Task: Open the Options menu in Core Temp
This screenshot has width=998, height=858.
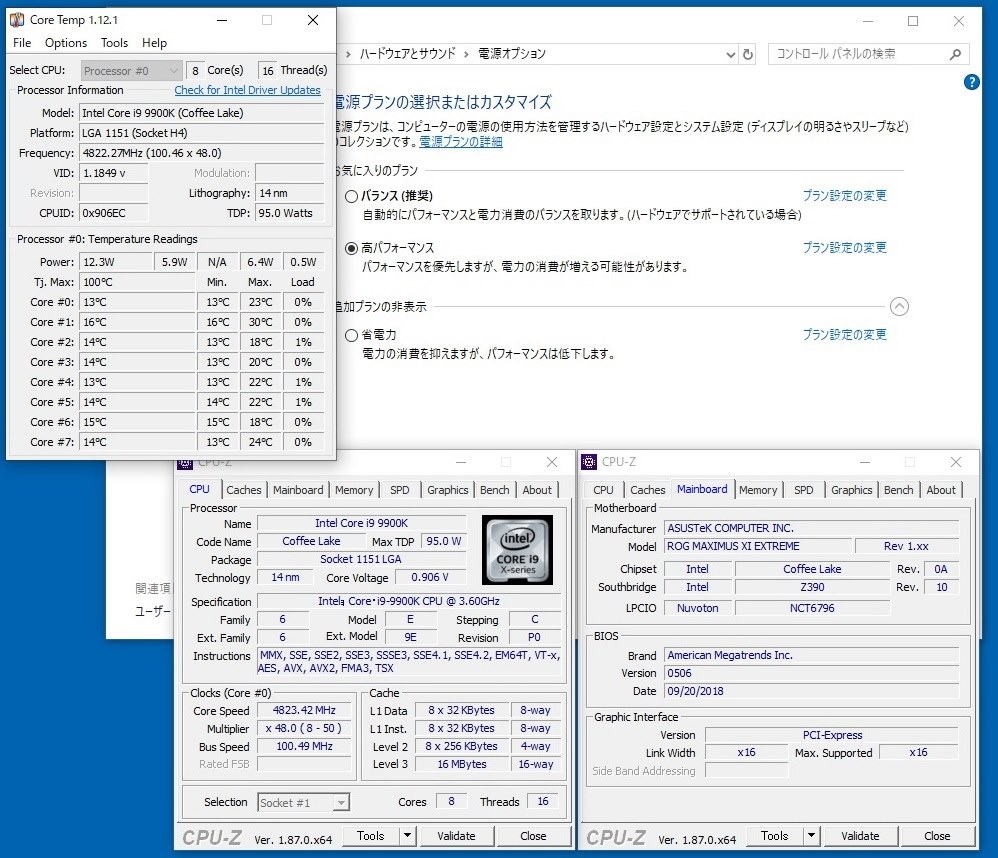Action: pos(66,43)
